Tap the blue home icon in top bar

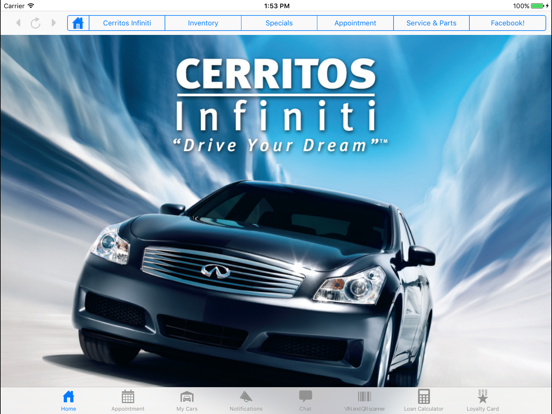click(78, 23)
